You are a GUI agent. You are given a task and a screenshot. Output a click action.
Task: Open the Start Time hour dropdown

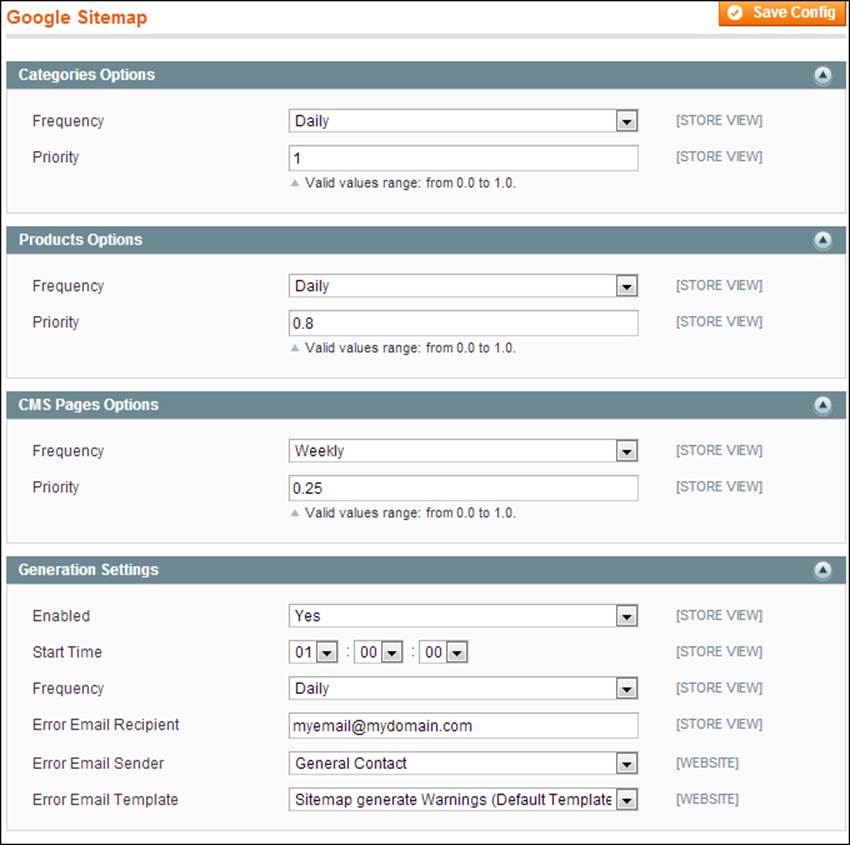click(313, 652)
